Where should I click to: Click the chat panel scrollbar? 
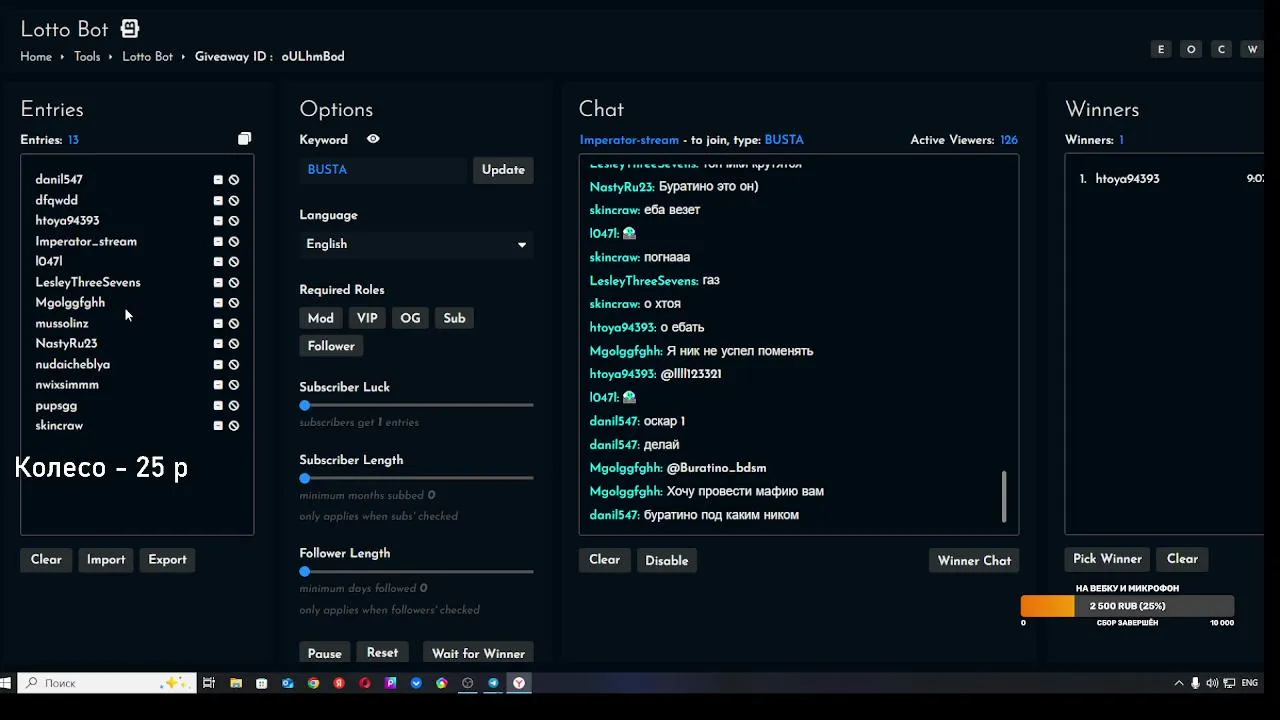tap(1004, 497)
